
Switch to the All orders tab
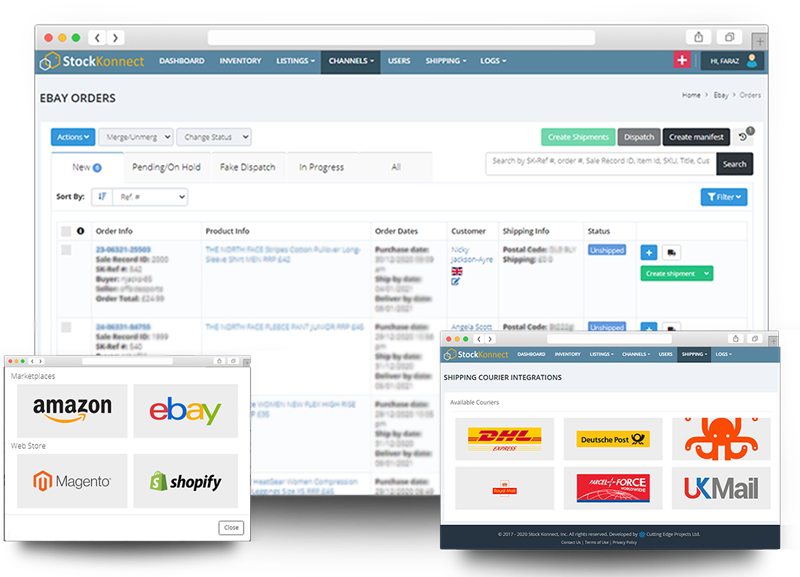click(x=396, y=167)
